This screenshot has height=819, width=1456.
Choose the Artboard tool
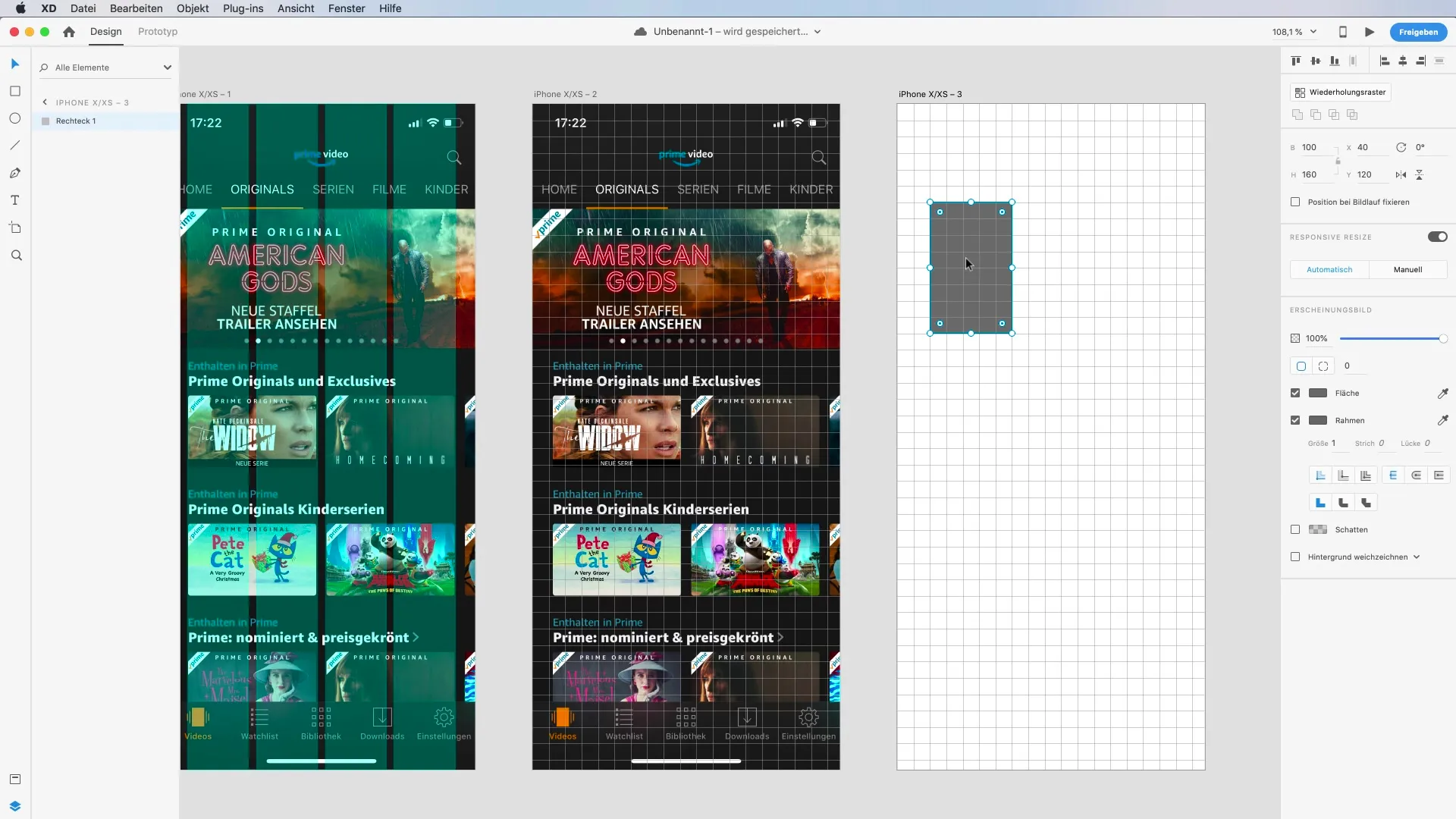14,227
